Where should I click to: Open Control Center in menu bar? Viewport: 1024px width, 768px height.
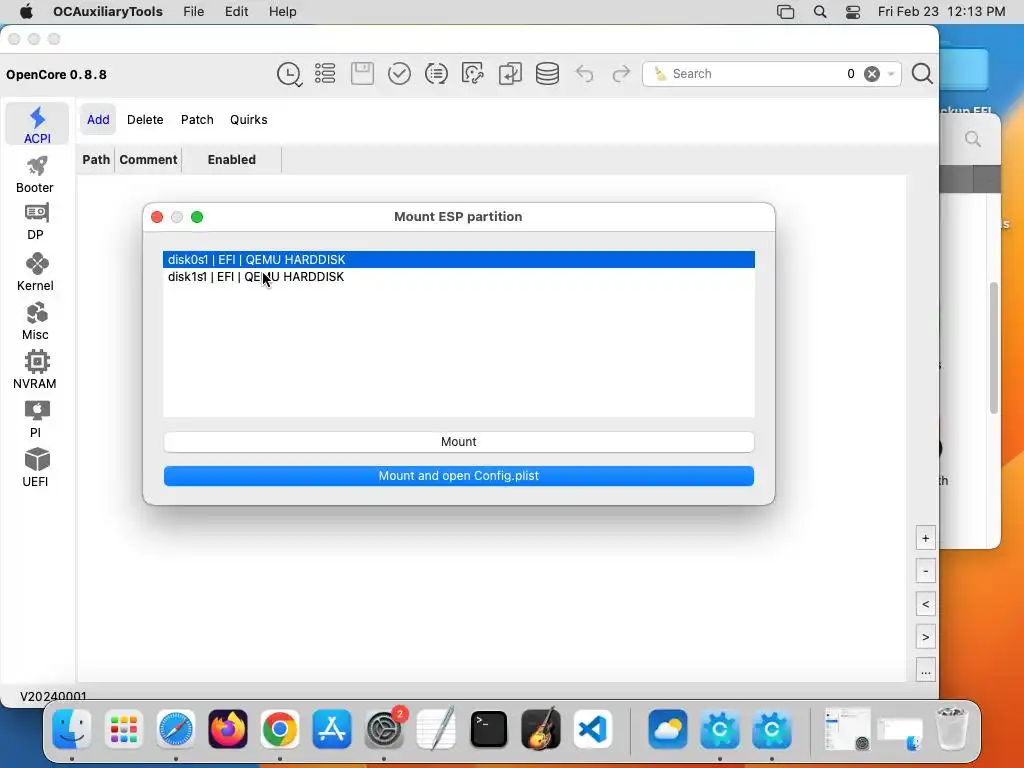click(x=853, y=12)
